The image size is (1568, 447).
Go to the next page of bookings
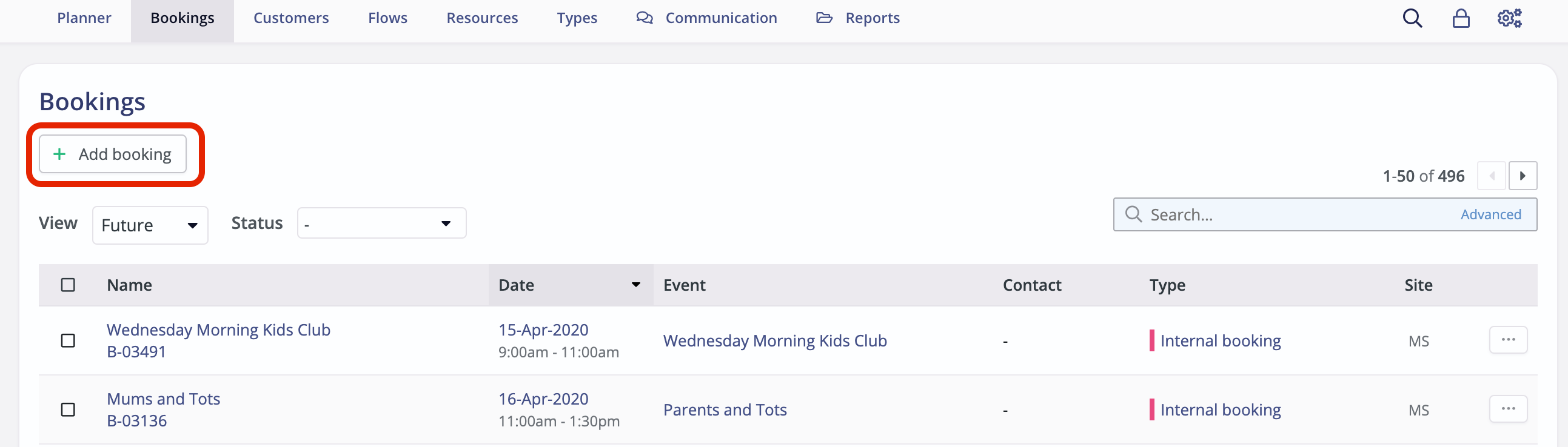(1524, 176)
